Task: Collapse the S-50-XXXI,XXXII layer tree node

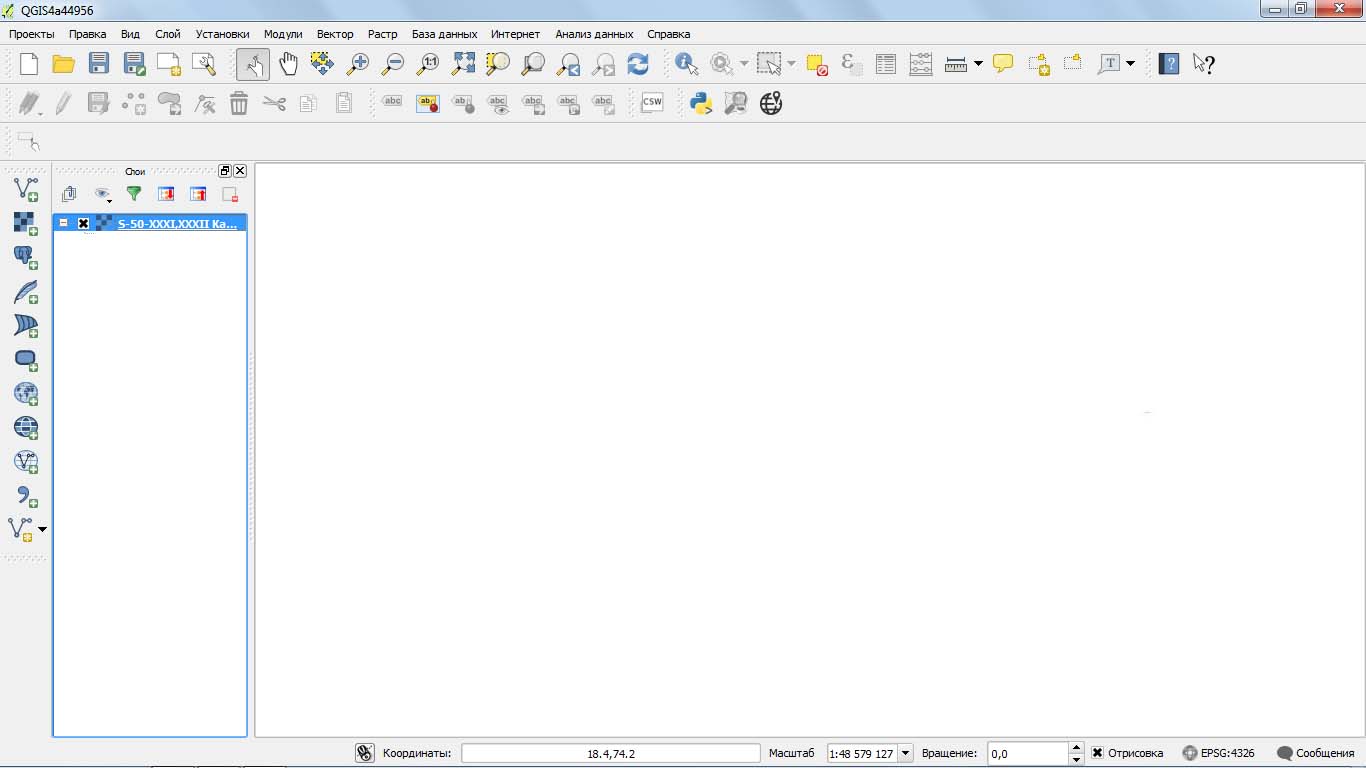Action: (64, 224)
